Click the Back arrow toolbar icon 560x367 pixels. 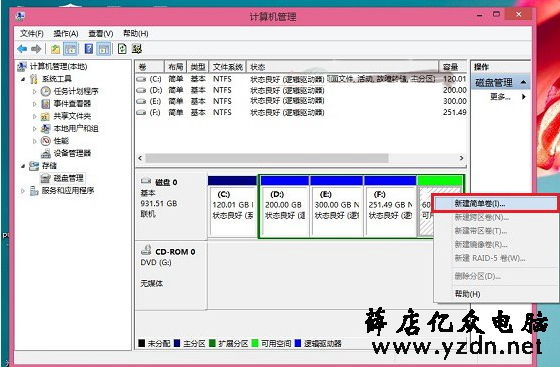22,49
